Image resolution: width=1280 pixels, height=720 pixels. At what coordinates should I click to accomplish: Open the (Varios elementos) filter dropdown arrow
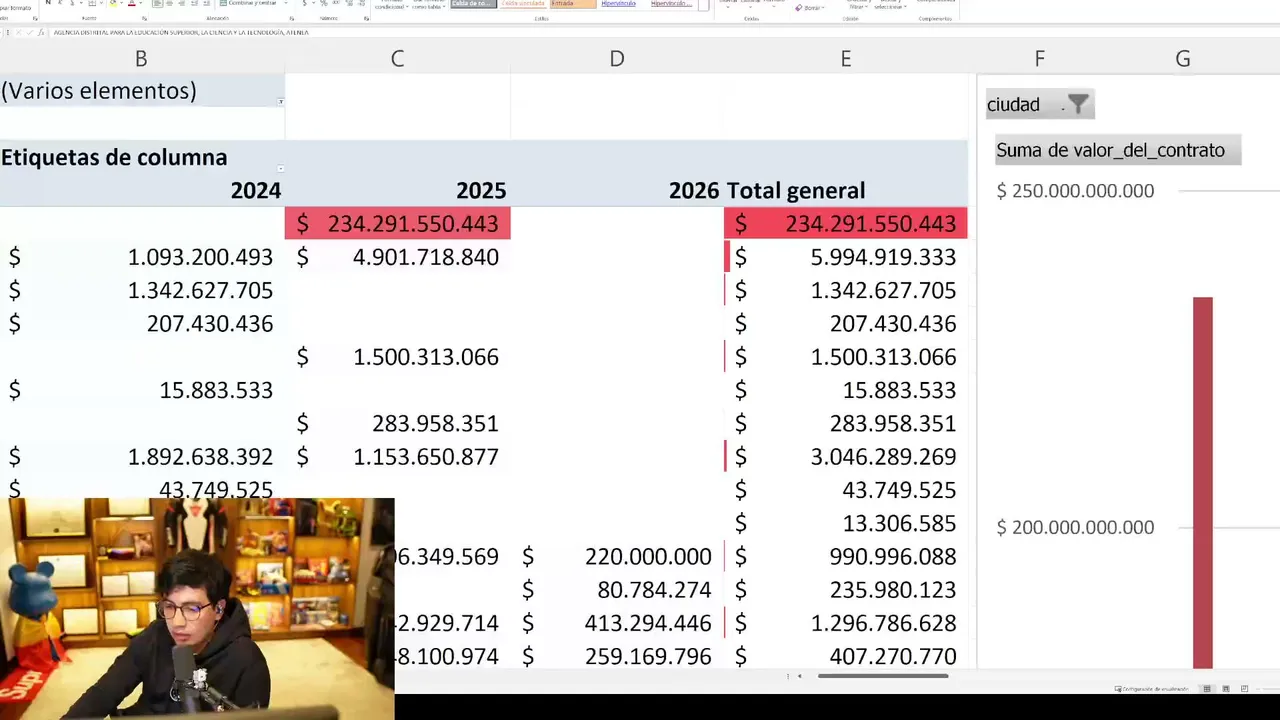(x=280, y=101)
